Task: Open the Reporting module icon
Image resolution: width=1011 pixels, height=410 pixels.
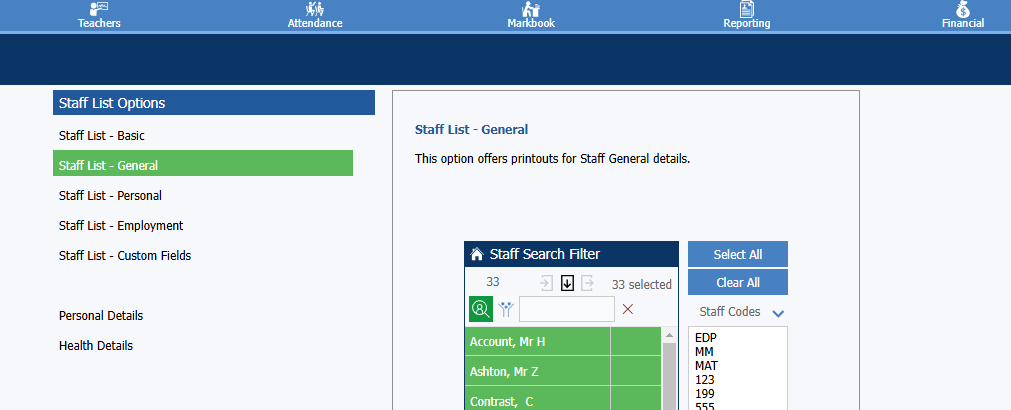Action: coord(746,9)
